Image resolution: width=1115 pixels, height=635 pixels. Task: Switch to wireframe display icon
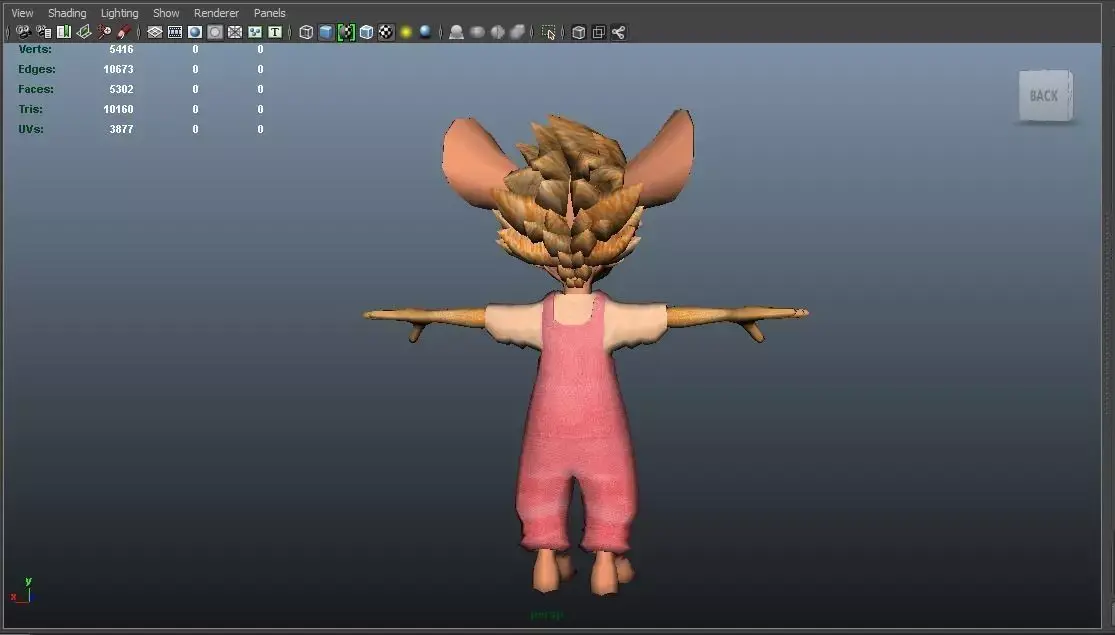(307, 32)
